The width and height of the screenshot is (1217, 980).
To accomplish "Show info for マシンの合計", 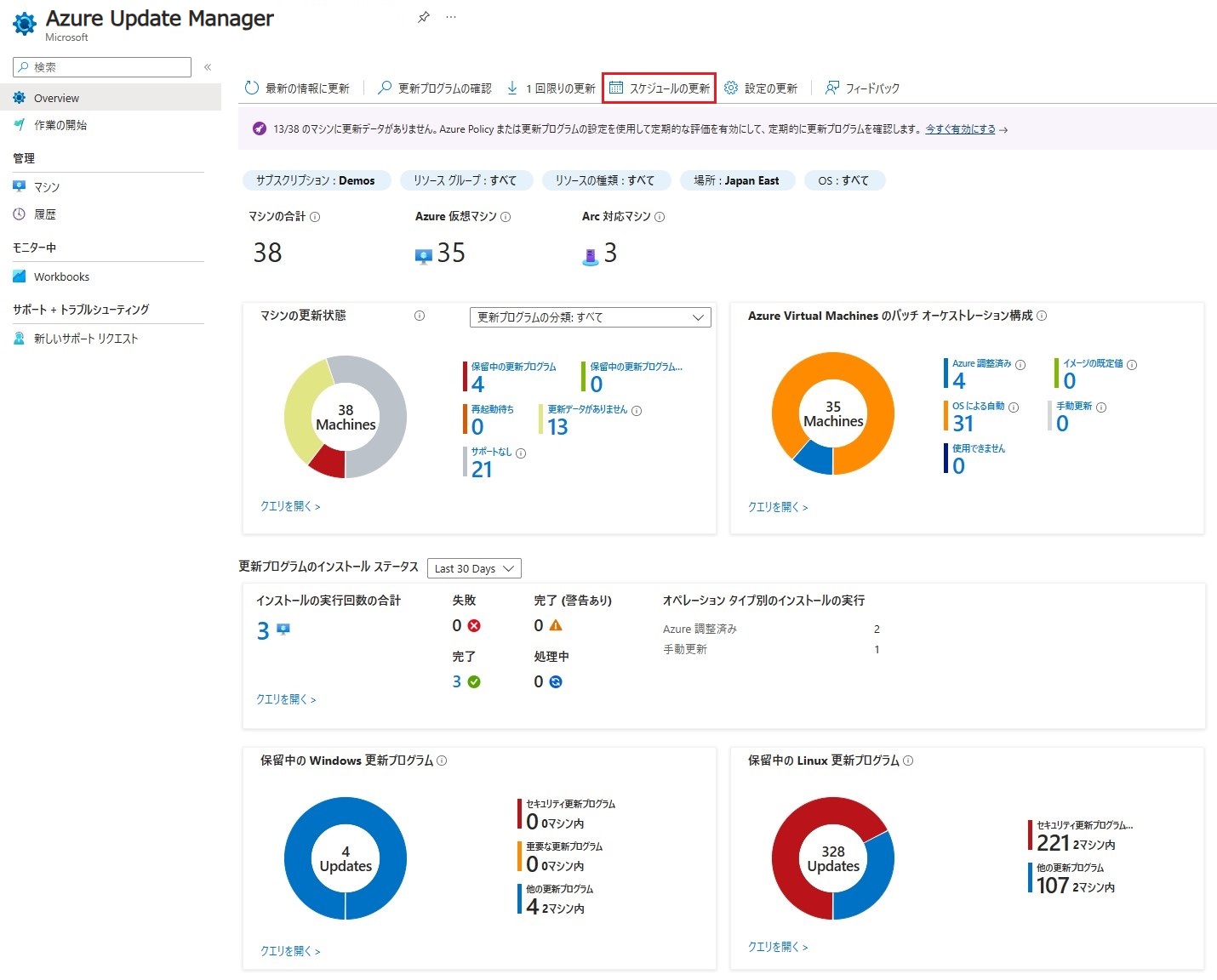I will [315, 217].
